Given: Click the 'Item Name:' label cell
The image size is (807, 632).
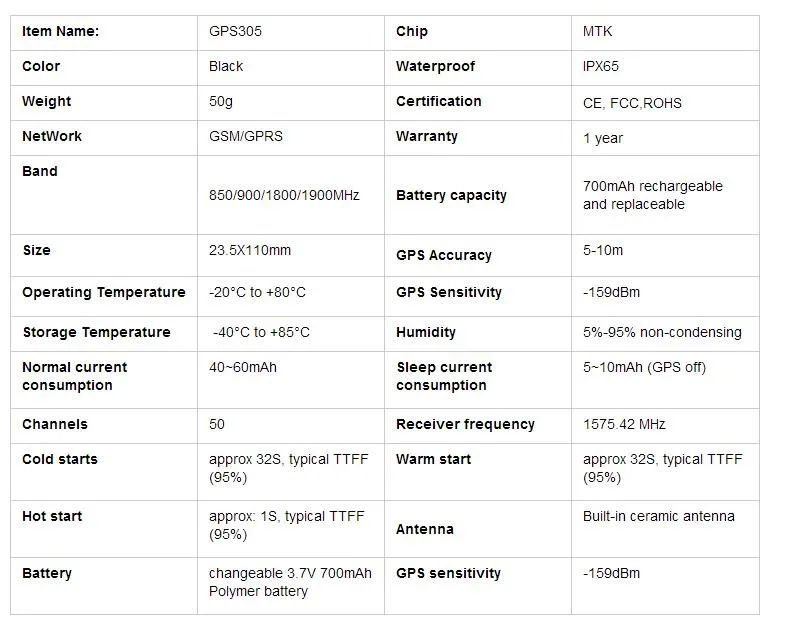Looking at the screenshot, I should [x=60, y=31].
